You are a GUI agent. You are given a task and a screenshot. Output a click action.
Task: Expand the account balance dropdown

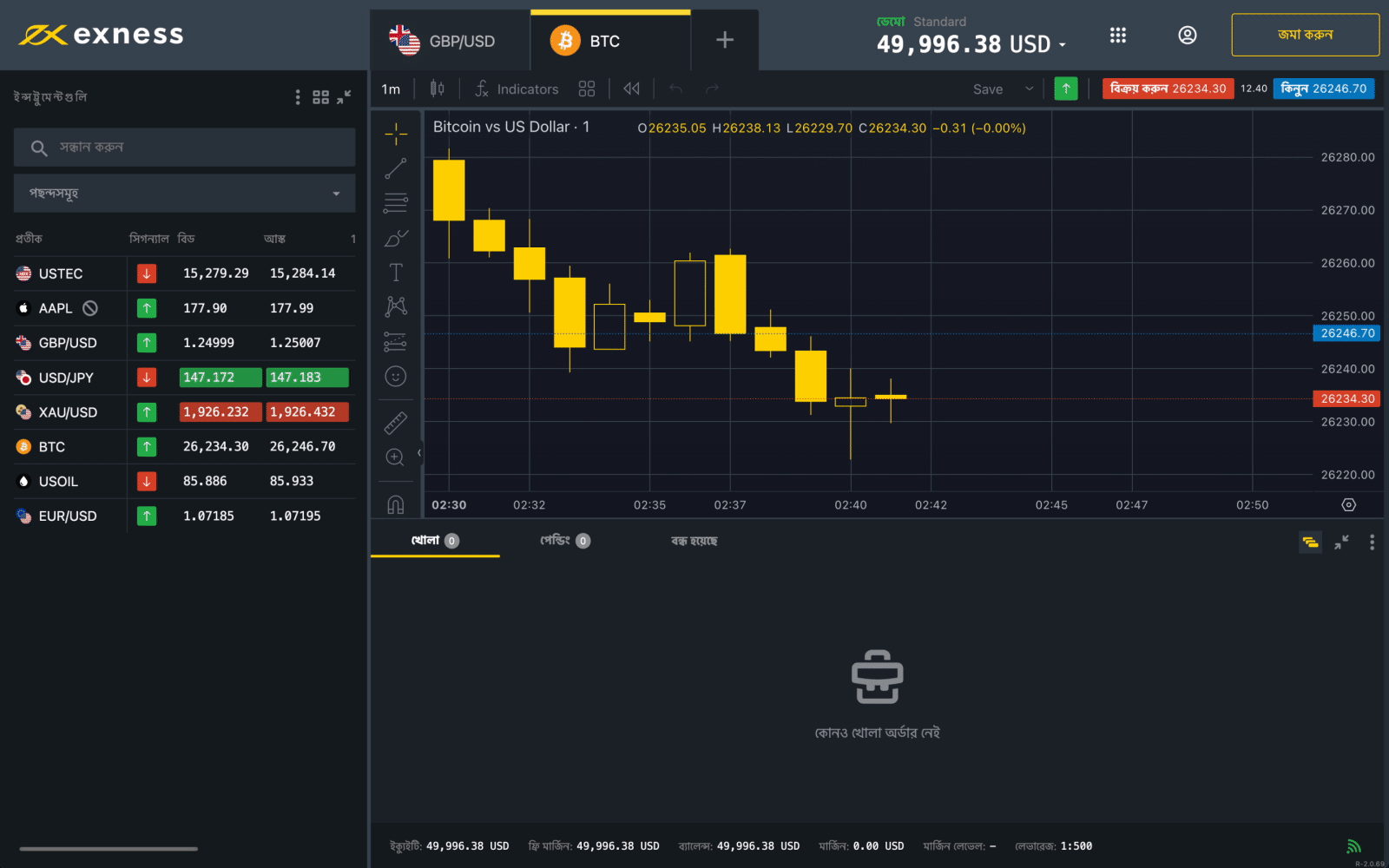coord(1063,45)
